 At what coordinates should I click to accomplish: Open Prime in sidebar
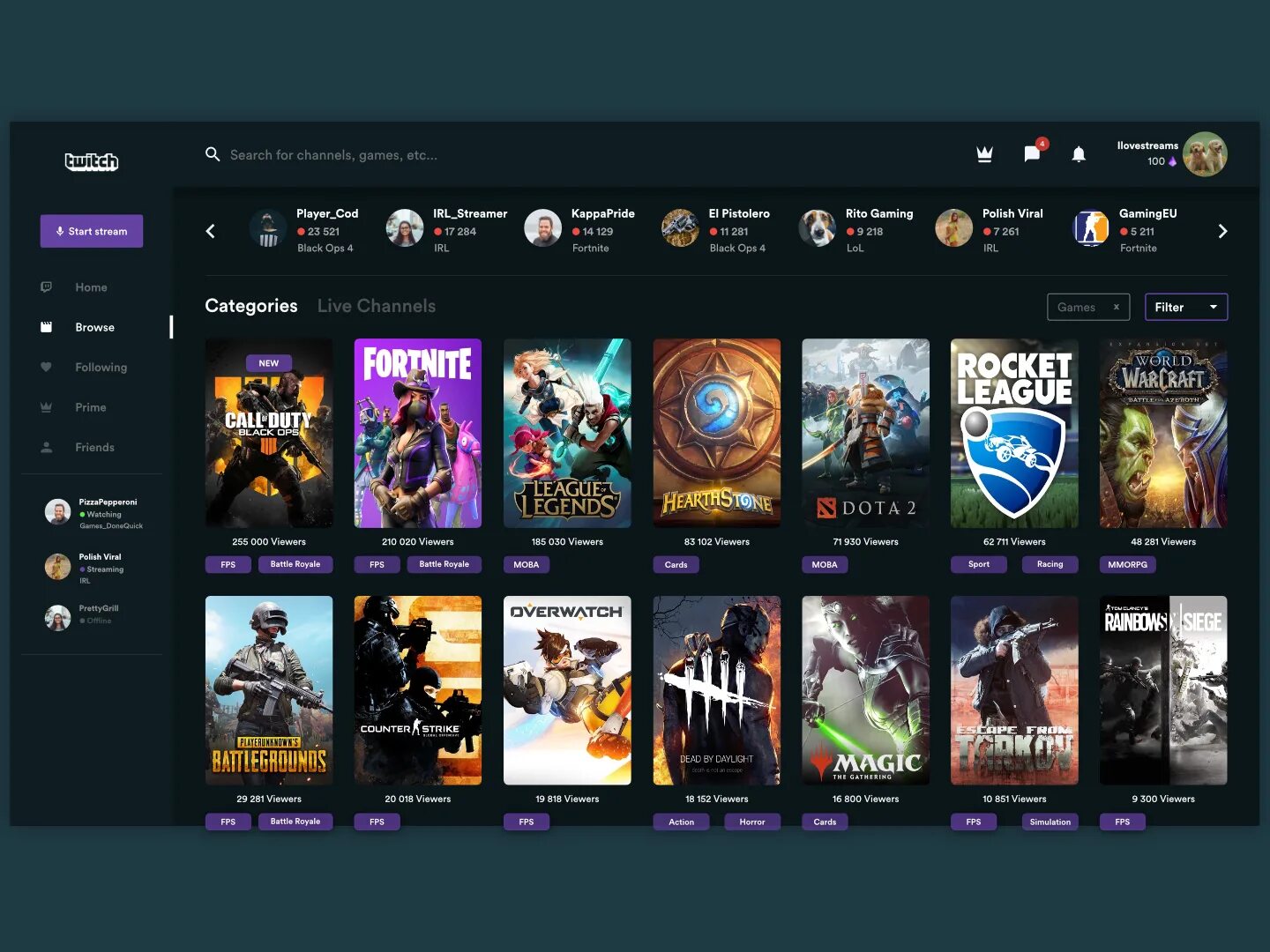pos(90,407)
